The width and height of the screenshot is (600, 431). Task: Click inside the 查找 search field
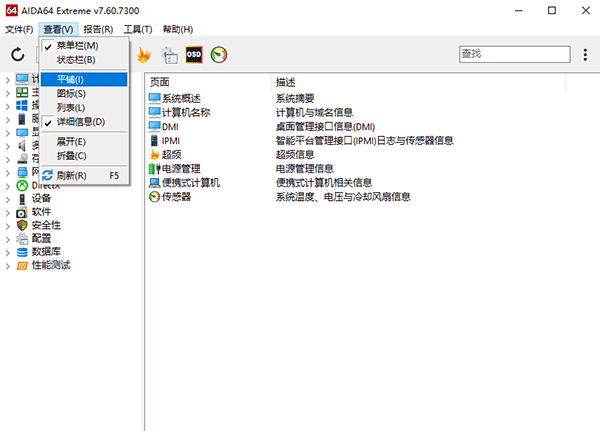(515, 54)
